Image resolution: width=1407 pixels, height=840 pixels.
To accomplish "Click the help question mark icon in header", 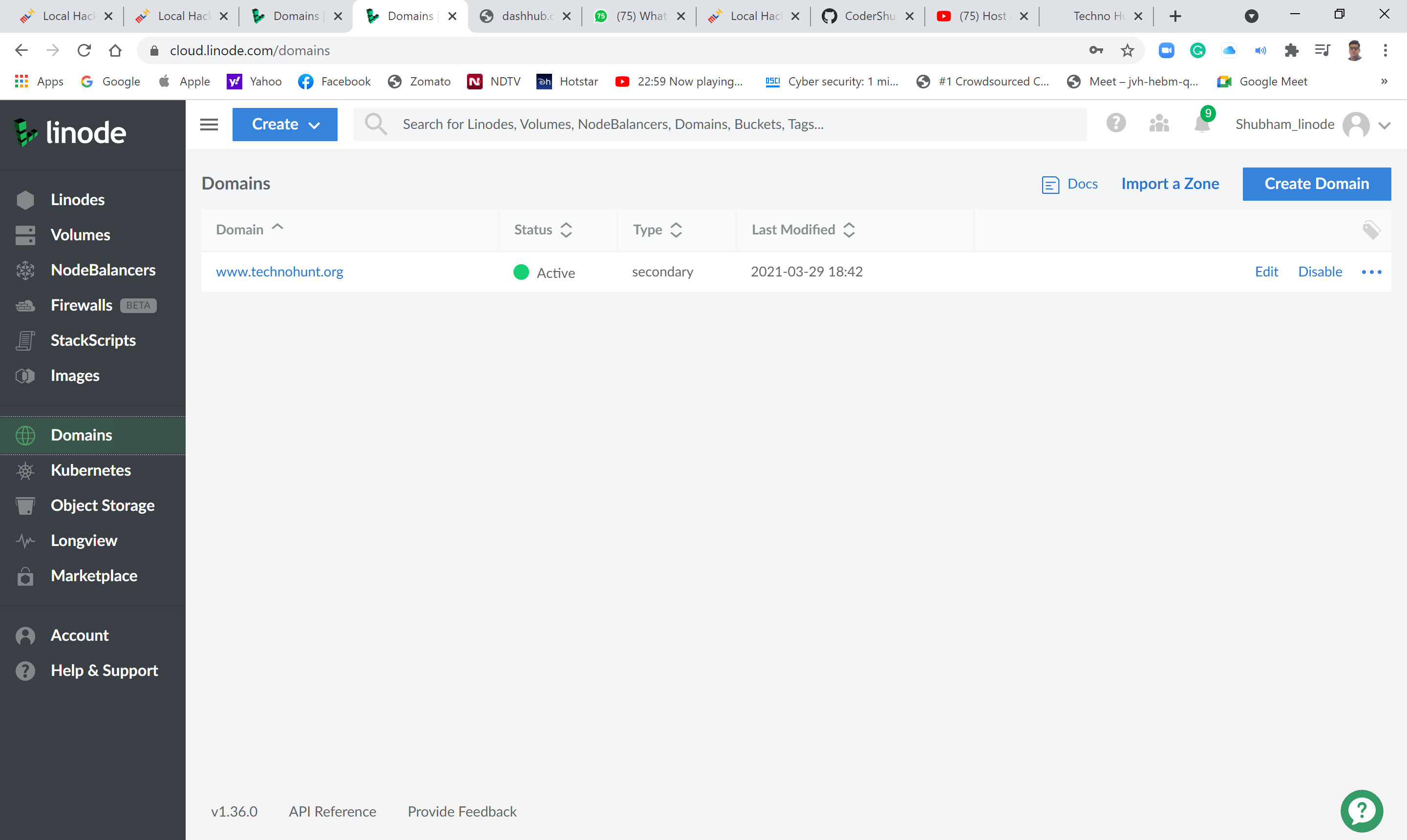I will click(1115, 124).
